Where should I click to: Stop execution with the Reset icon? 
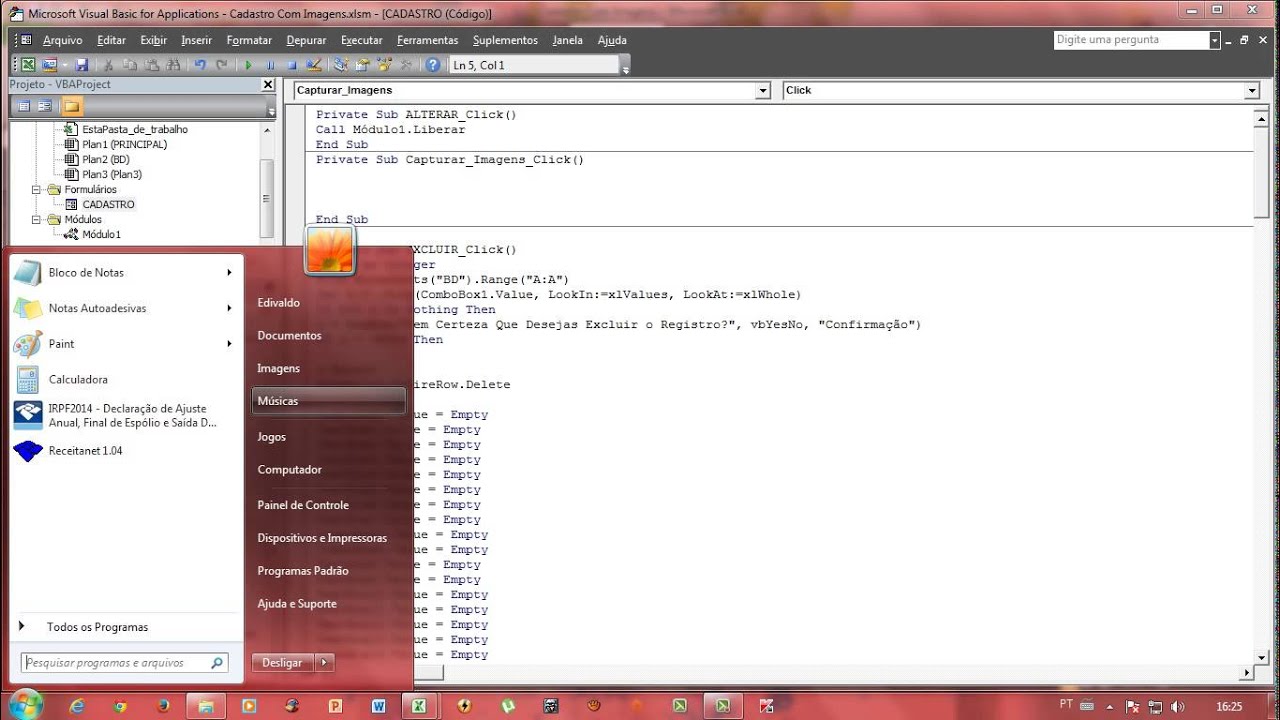pyautogui.click(x=292, y=65)
